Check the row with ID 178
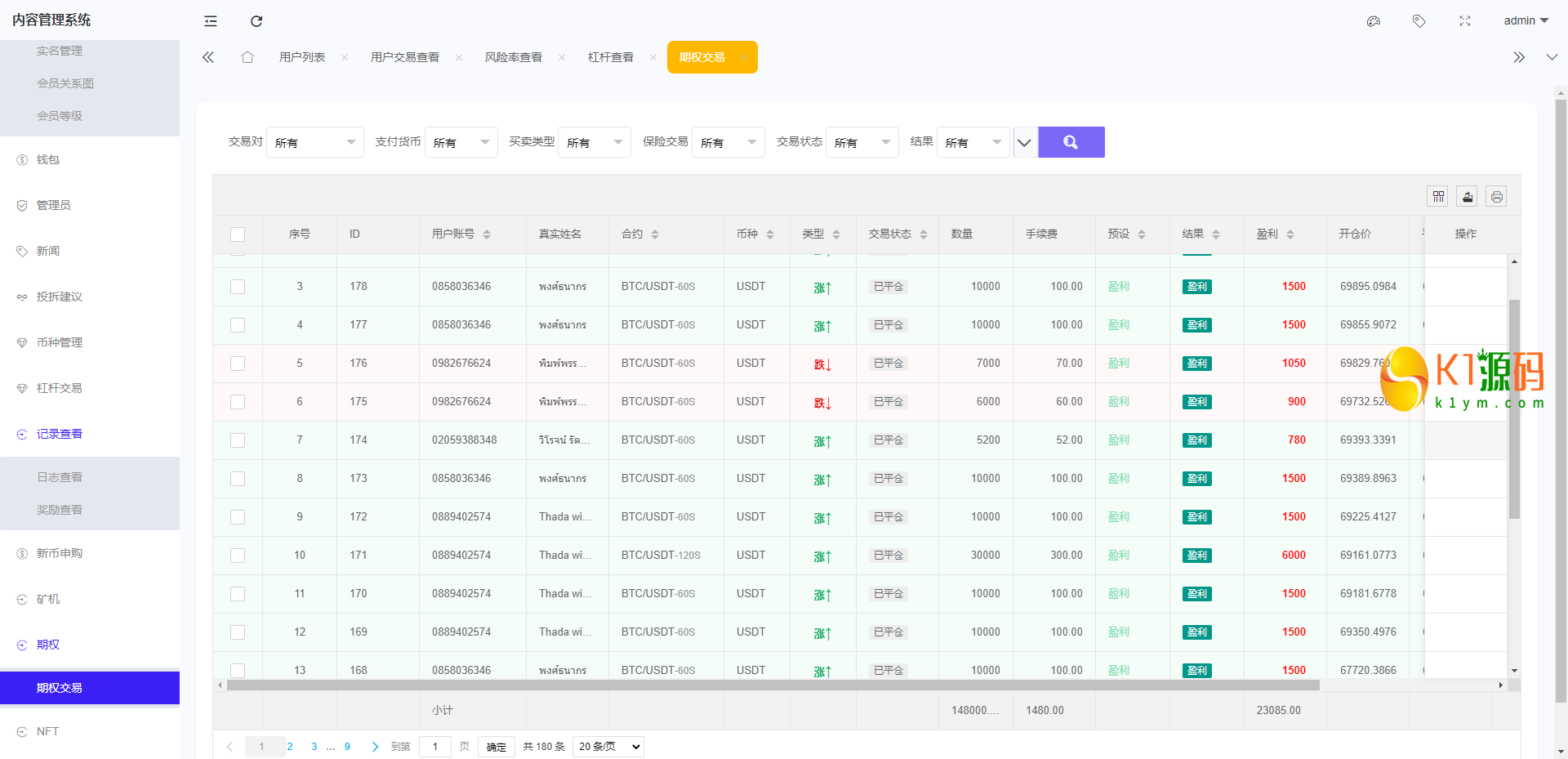 pyautogui.click(x=238, y=287)
